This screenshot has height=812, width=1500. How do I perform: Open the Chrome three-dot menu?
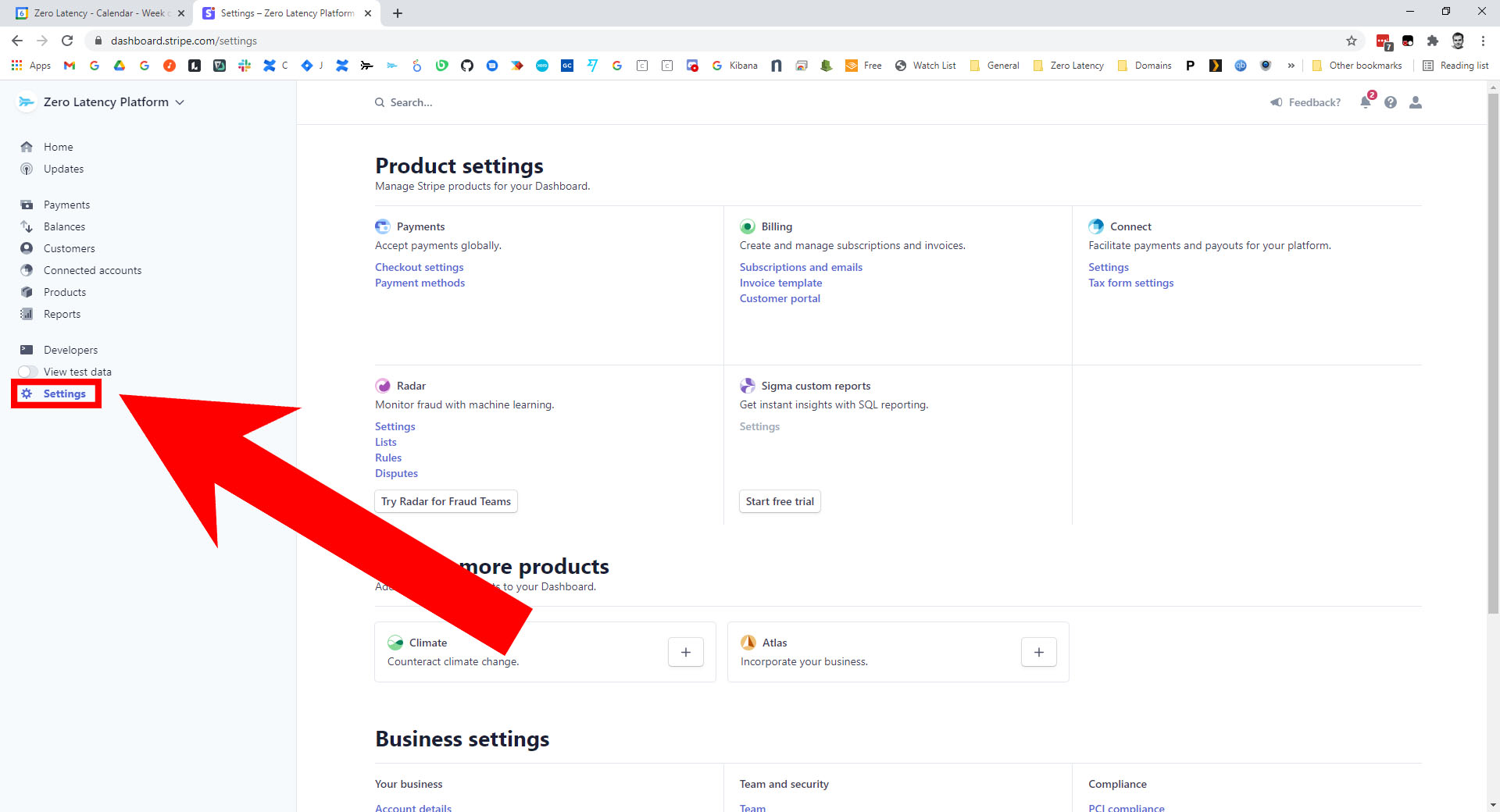[1483, 41]
